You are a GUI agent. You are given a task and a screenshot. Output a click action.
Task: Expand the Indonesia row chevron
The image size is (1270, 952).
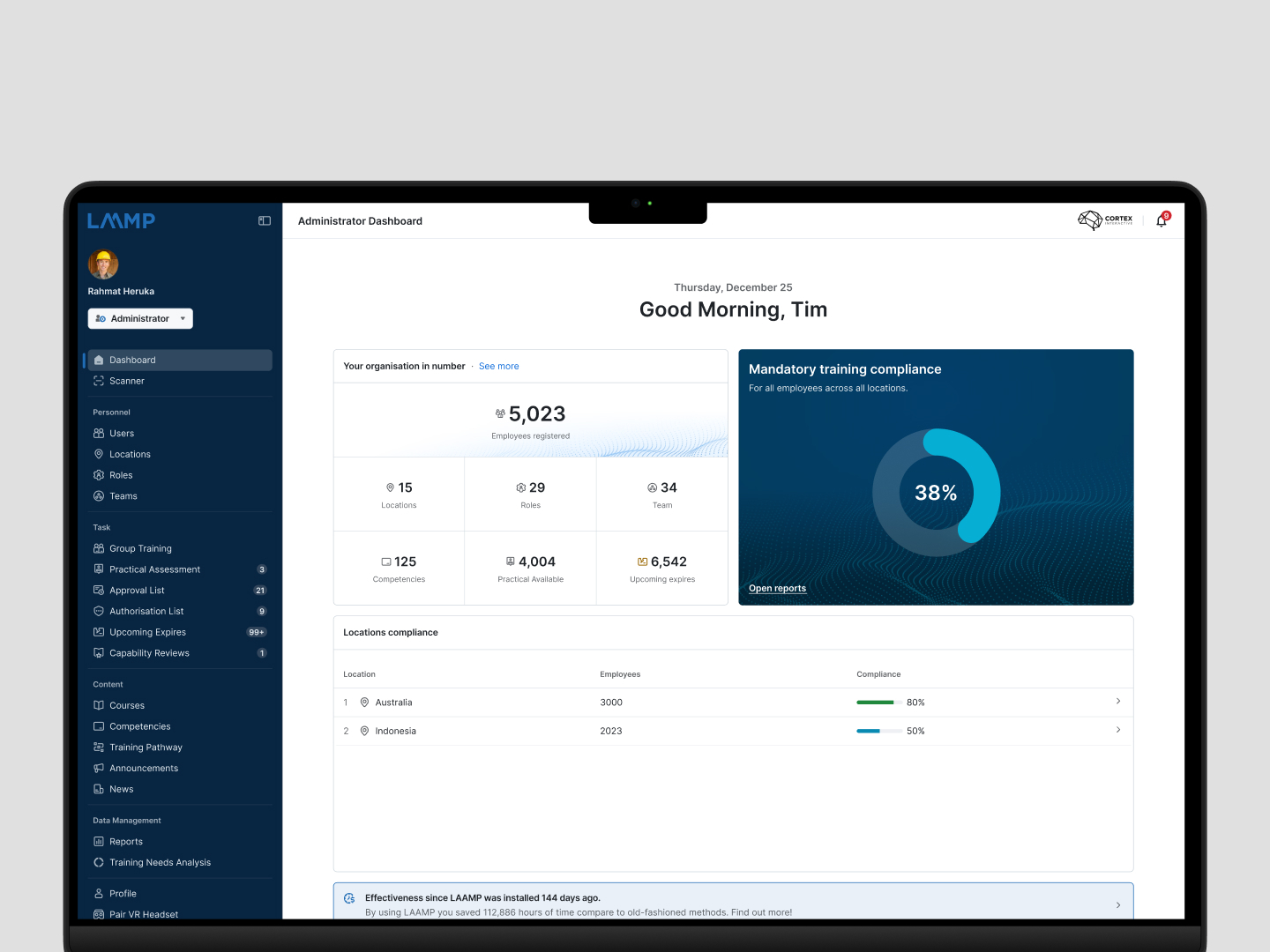coord(1117,730)
